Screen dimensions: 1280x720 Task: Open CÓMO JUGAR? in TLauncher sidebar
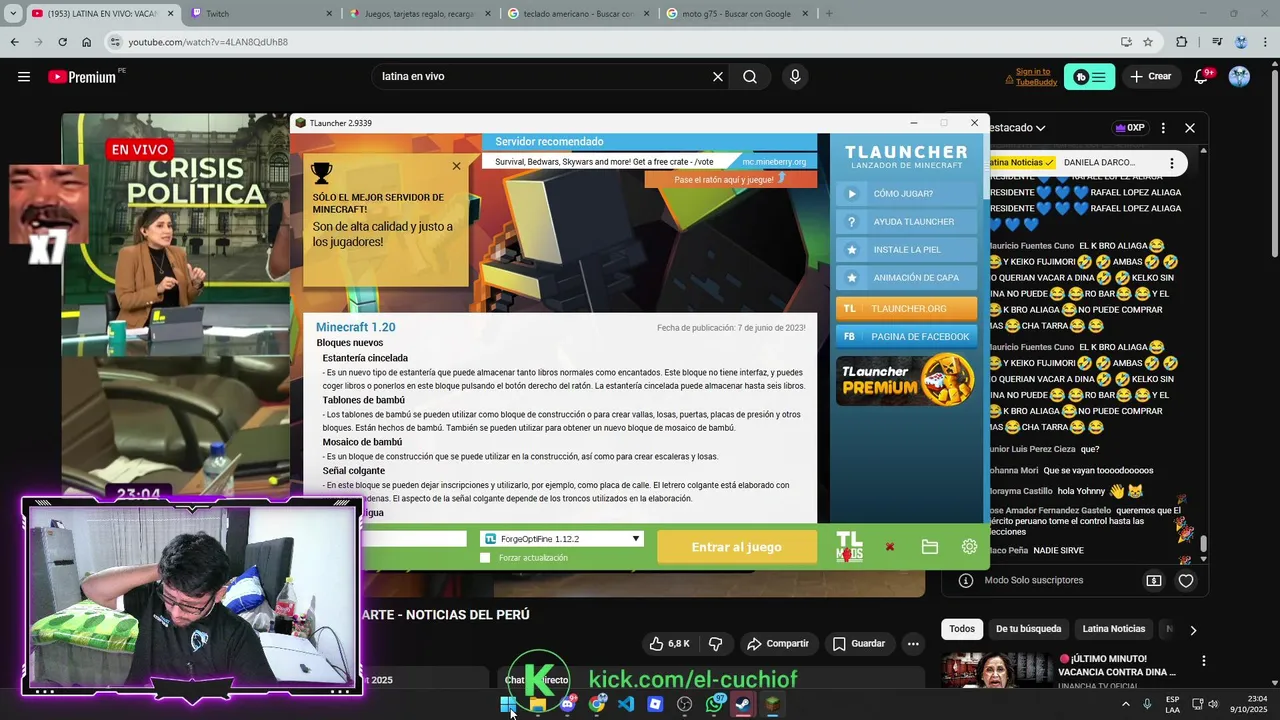(906, 194)
